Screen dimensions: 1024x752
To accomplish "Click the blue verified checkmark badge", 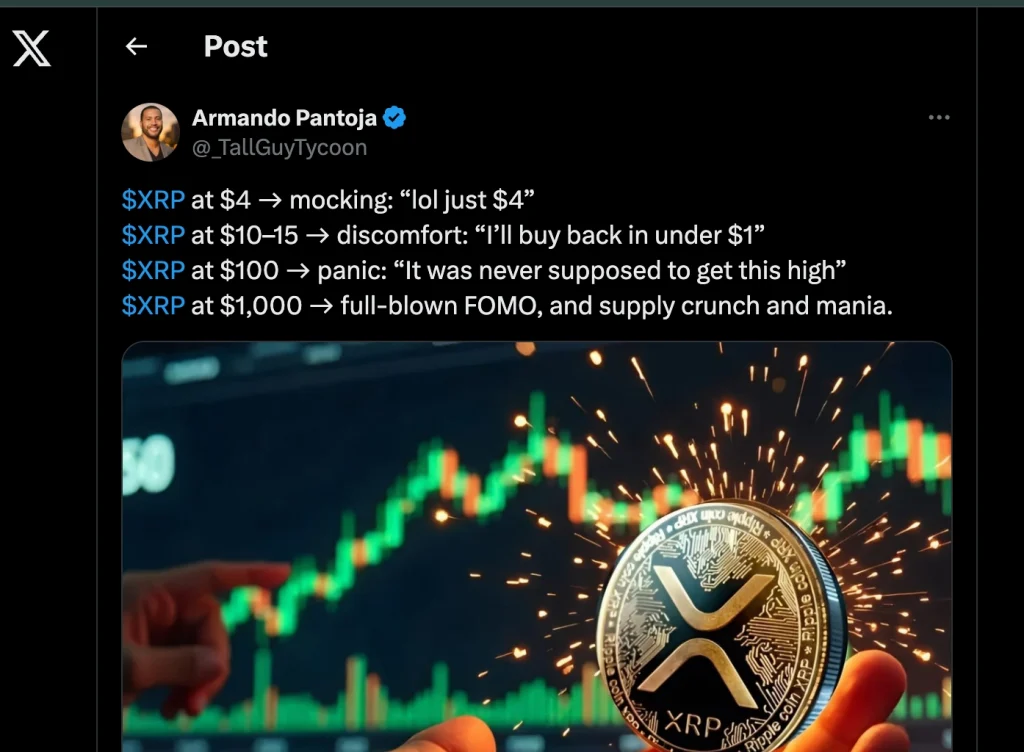I will (x=394, y=118).
